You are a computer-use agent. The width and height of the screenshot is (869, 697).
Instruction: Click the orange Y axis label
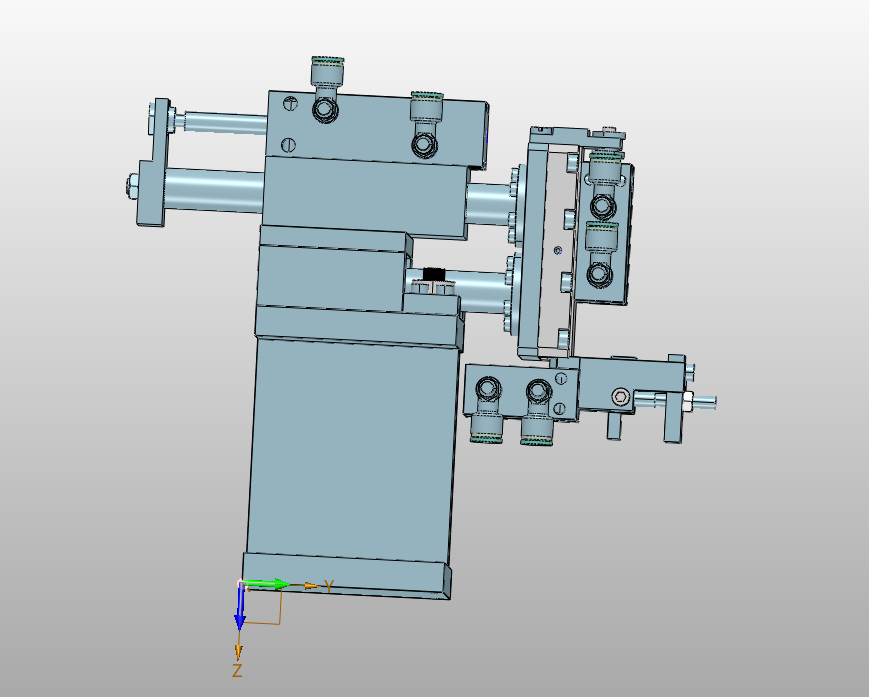[x=329, y=586]
